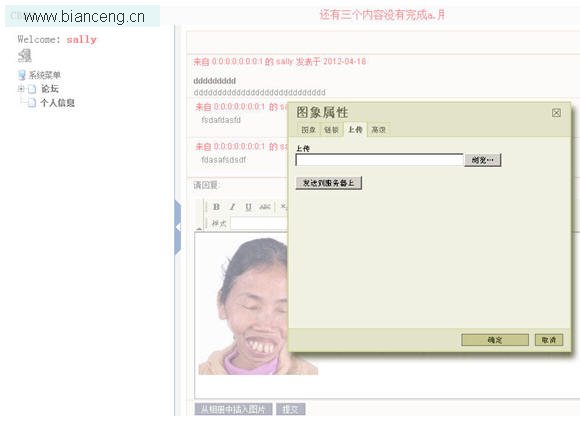The height and width of the screenshot is (421, 580).
Task: Open 个人信息 in the system menu tree
Action: [x=57, y=103]
